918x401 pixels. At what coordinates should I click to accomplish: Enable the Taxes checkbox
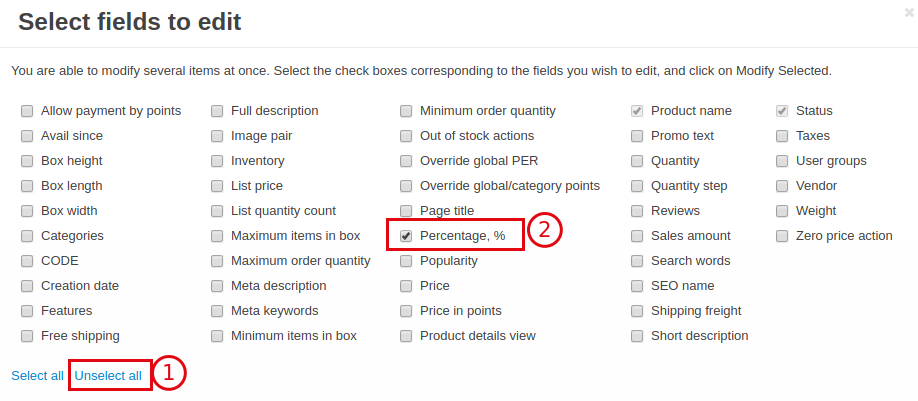point(782,136)
